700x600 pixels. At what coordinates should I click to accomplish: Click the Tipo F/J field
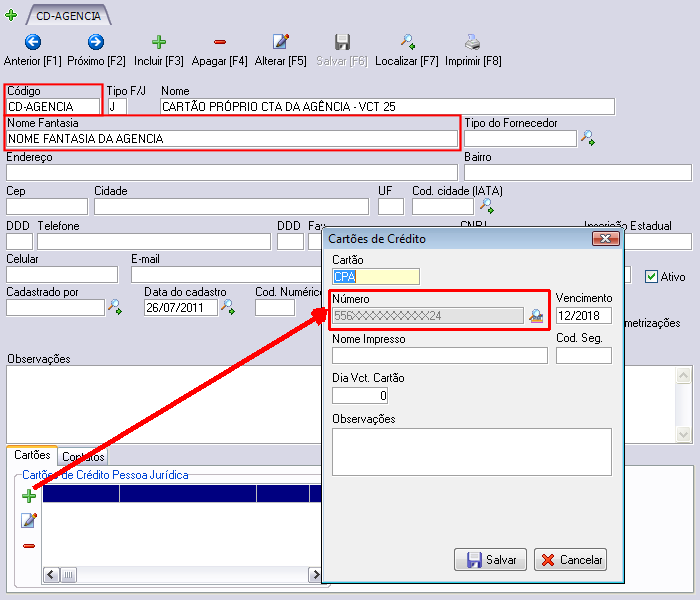click(x=117, y=107)
